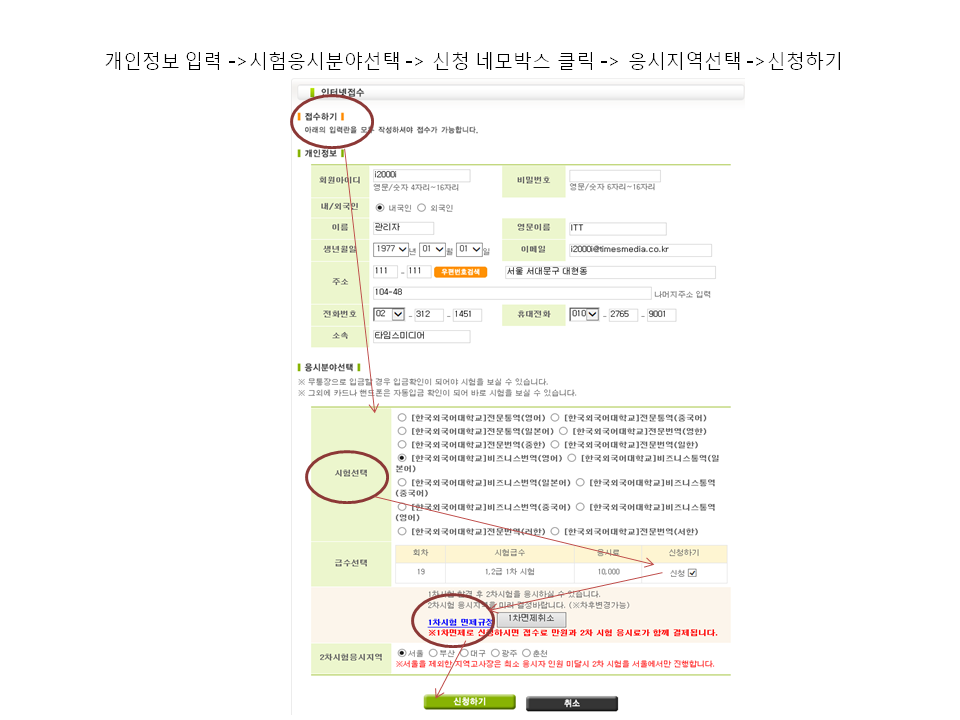
Task: Open the birth day dropdown
Action: click(469, 250)
